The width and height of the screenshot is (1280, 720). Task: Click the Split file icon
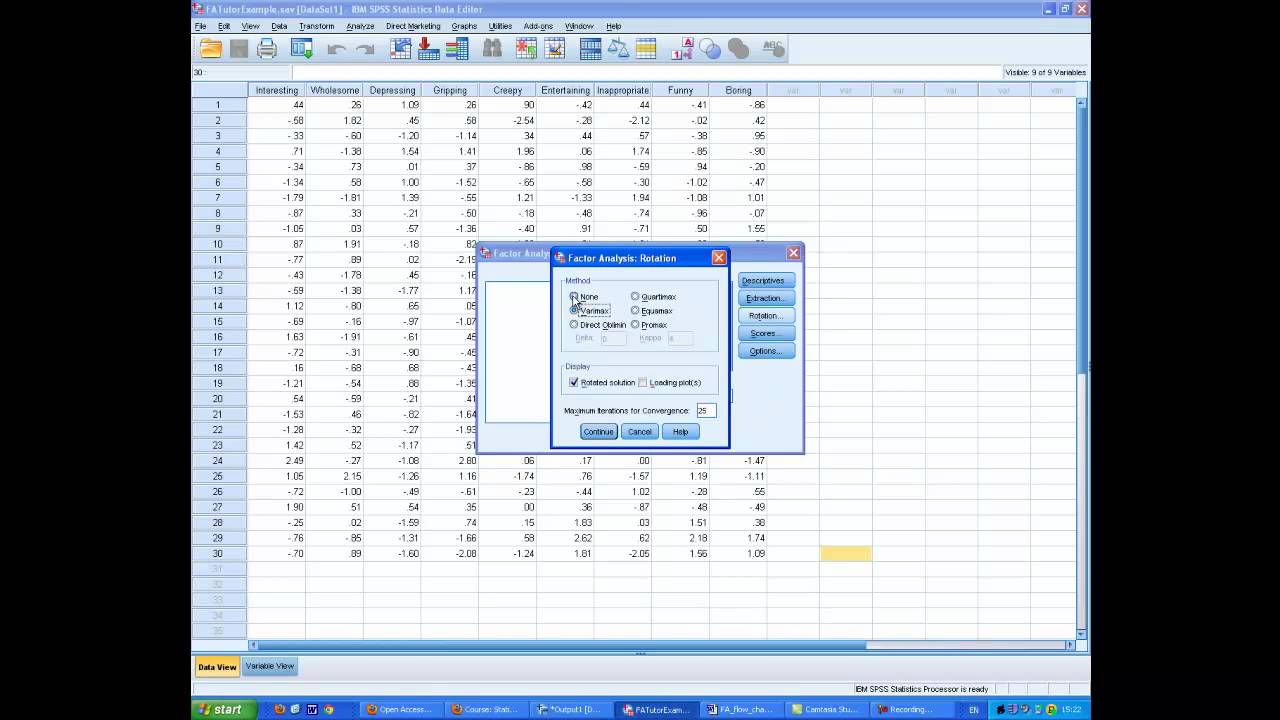coord(590,48)
